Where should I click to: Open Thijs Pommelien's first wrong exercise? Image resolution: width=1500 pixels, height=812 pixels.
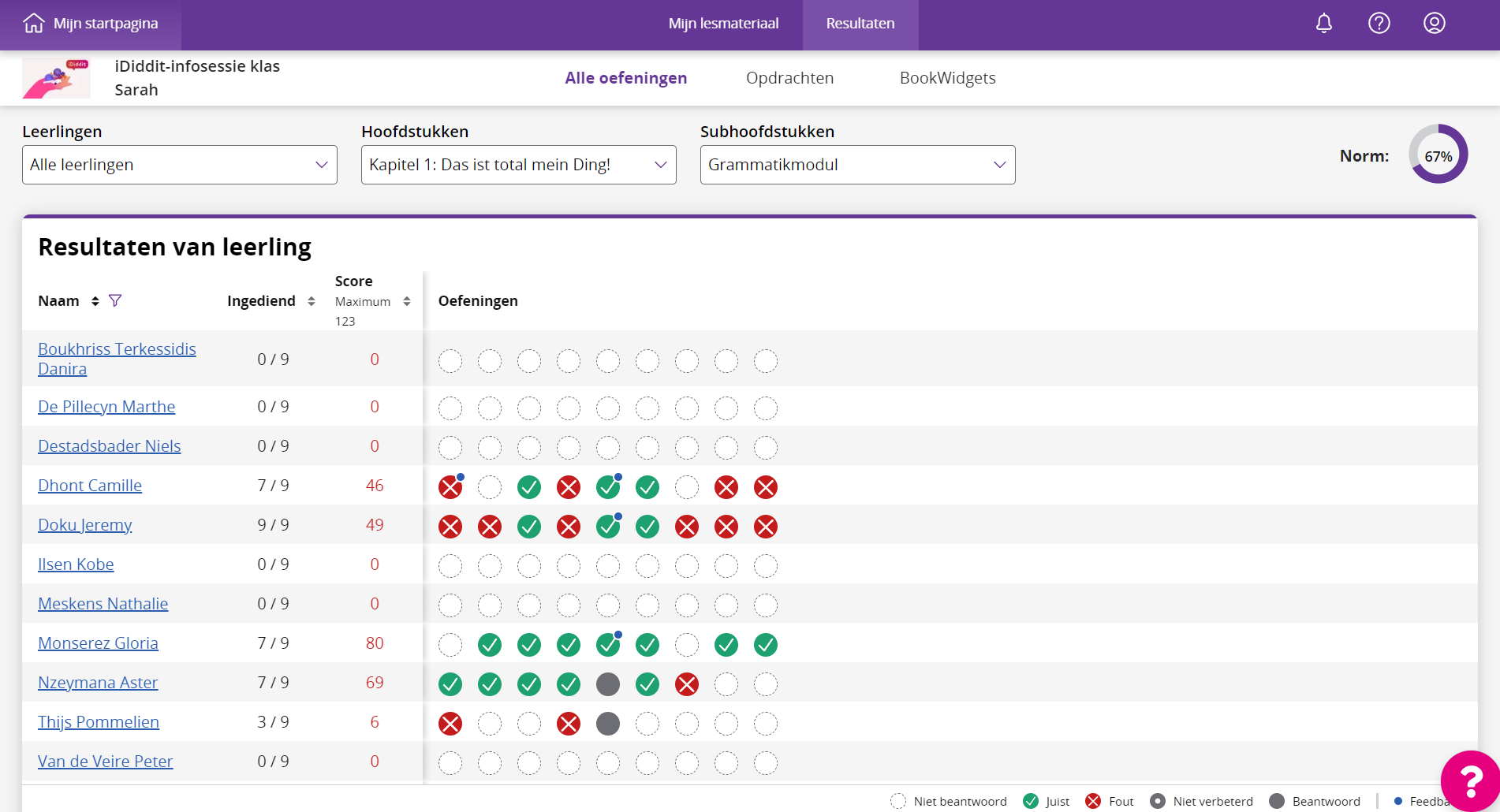point(450,724)
